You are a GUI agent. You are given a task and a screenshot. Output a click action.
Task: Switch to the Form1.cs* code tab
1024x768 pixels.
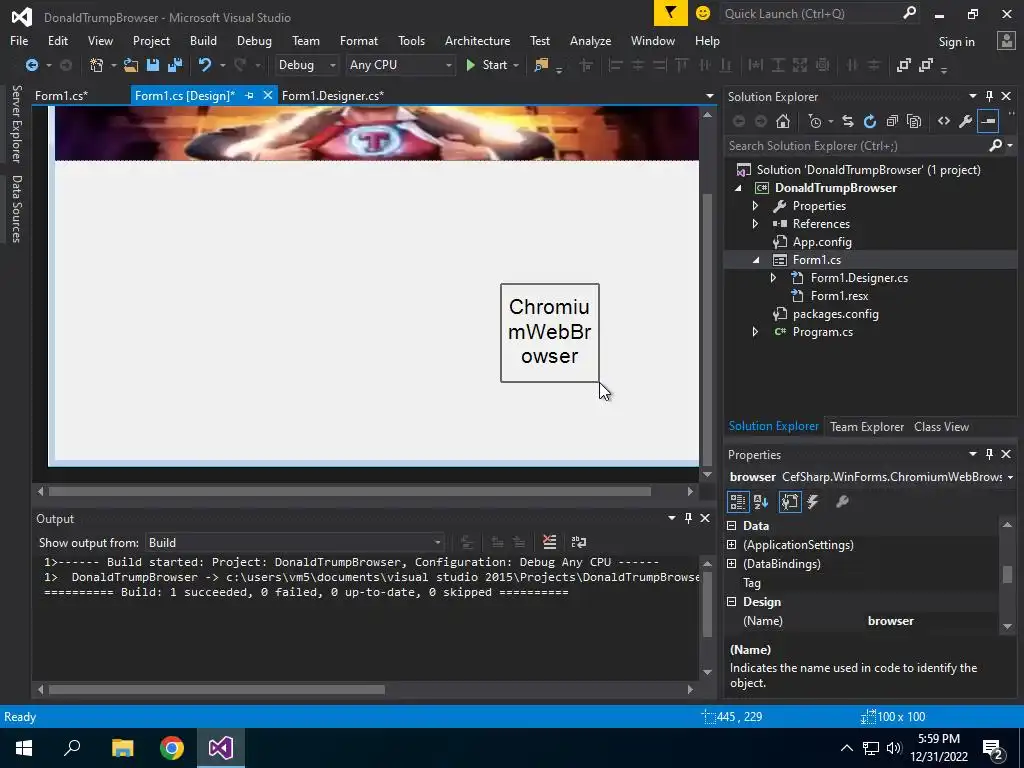tap(61, 95)
